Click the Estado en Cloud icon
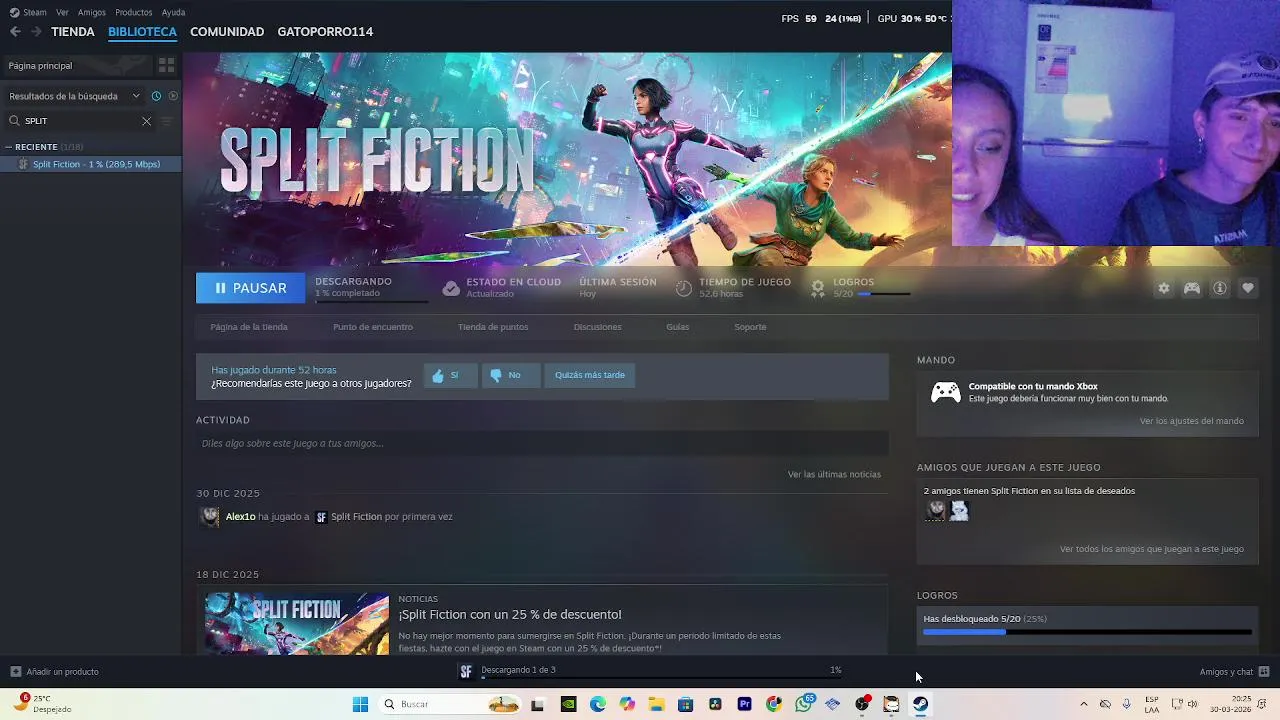The width and height of the screenshot is (1280, 720). click(x=451, y=288)
